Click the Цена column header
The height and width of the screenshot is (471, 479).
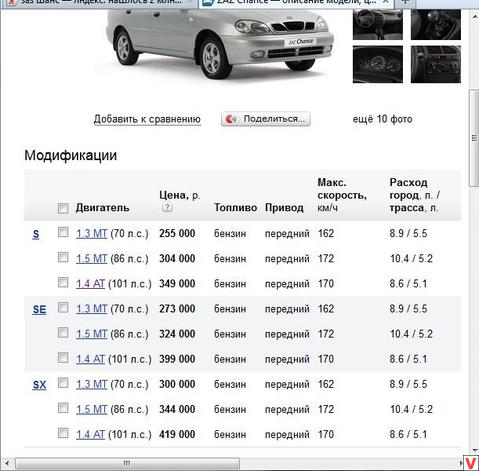coord(179,195)
